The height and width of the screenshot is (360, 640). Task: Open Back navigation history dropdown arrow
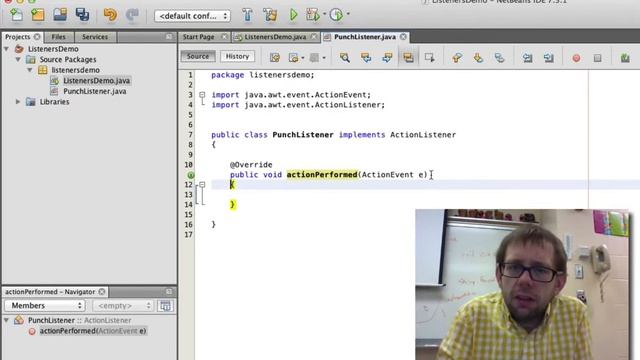click(x=302, y=58)
